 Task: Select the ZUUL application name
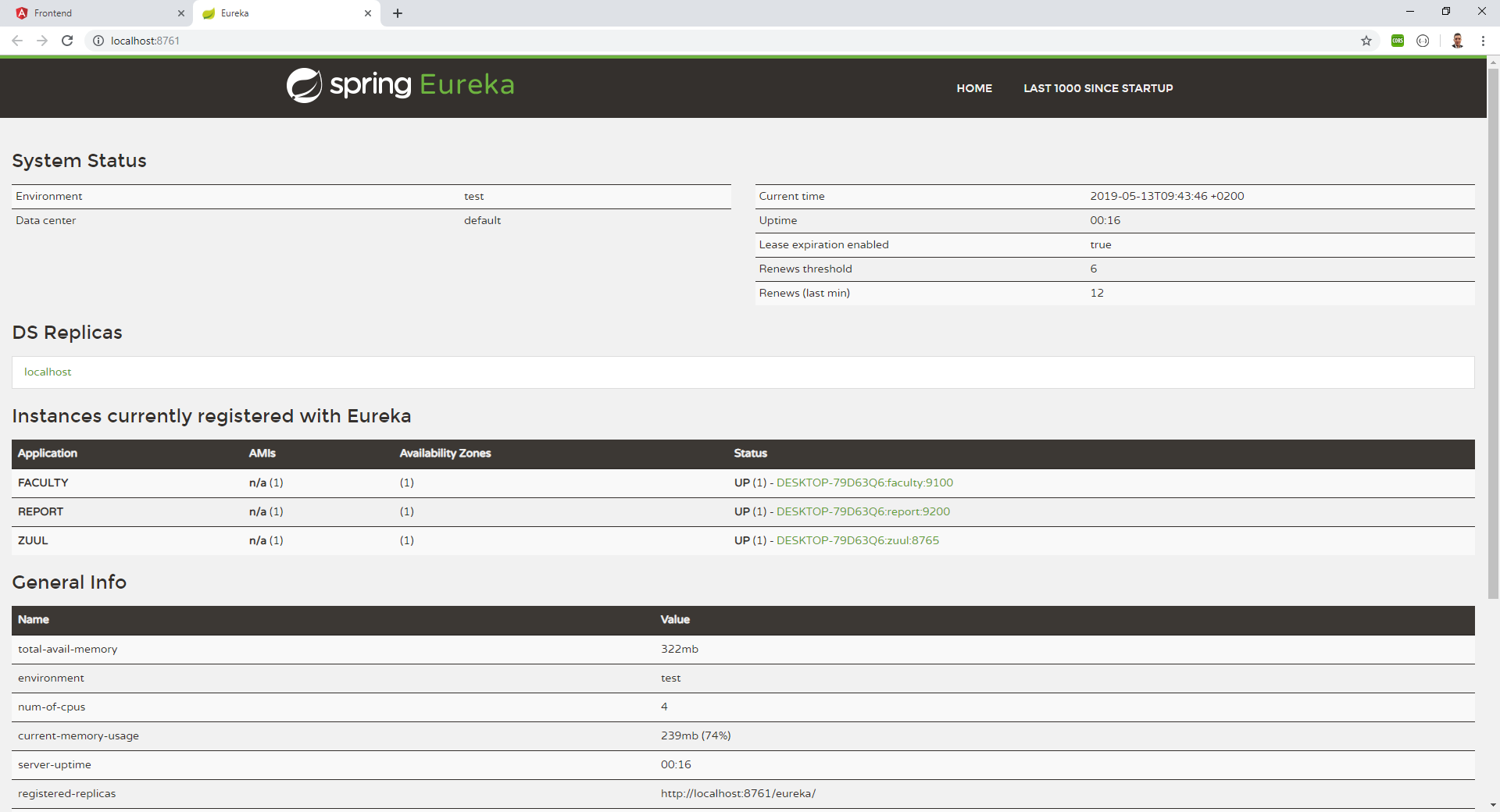pyautogui.click(x=33, y=540)
